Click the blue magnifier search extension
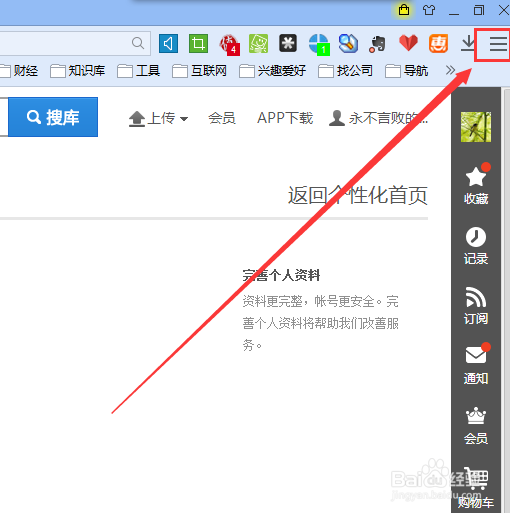Screen dimensions: 510x513 coord(348,44)
